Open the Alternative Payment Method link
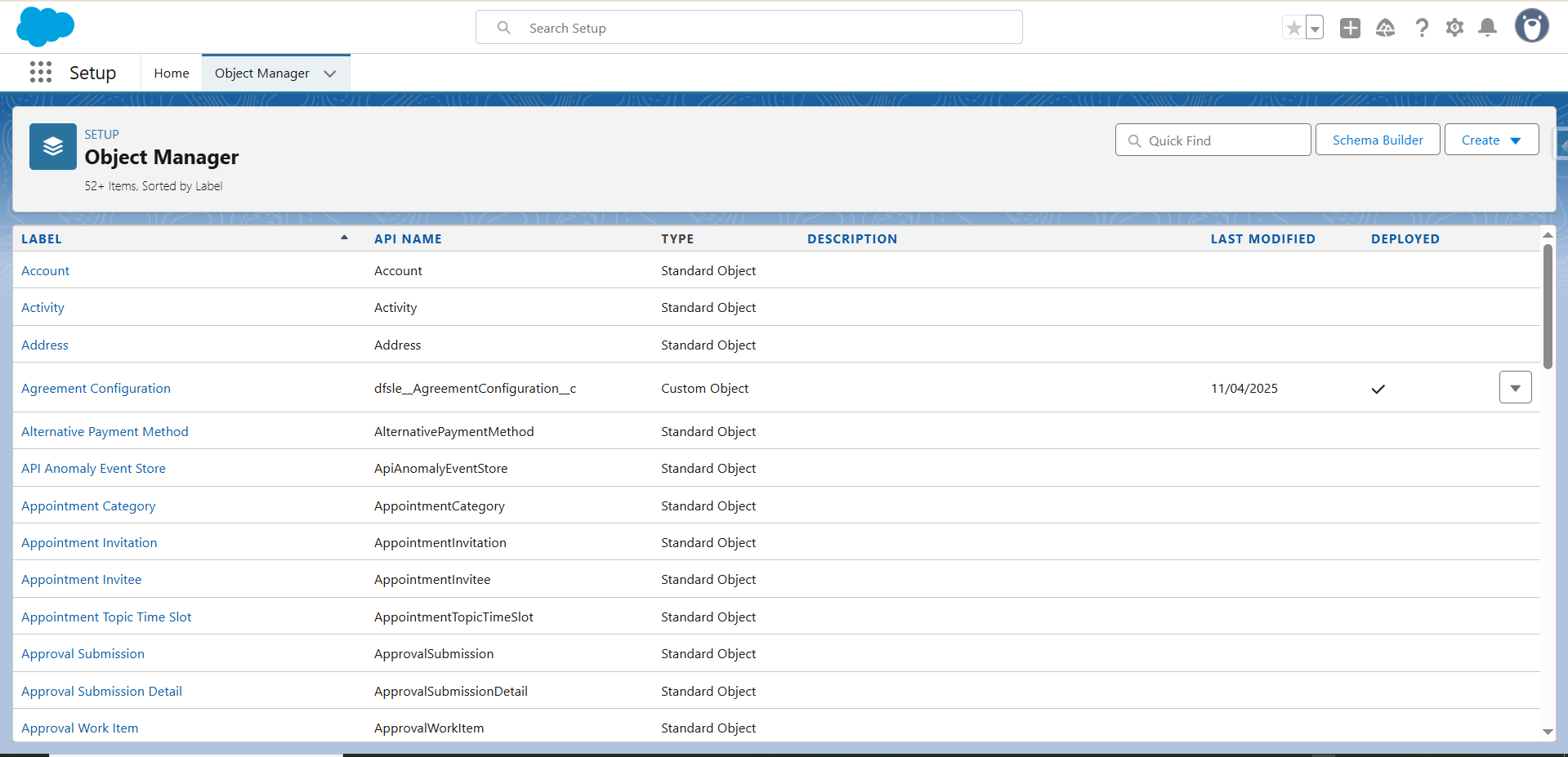Image resolution: width=1568 pixels, height=757 pixels. pyautogui.click(x=105, y=432)
